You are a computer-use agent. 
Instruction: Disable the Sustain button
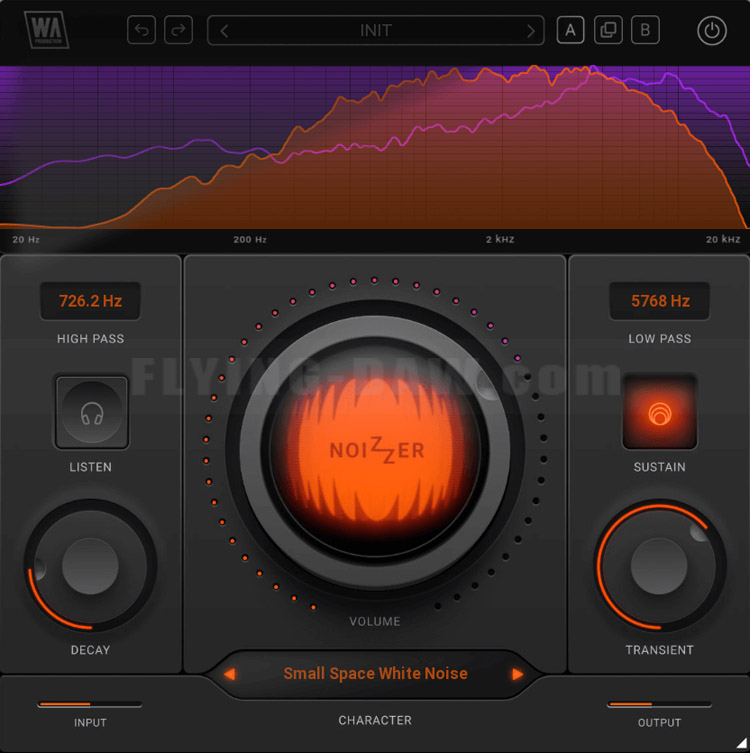(660, 412)
